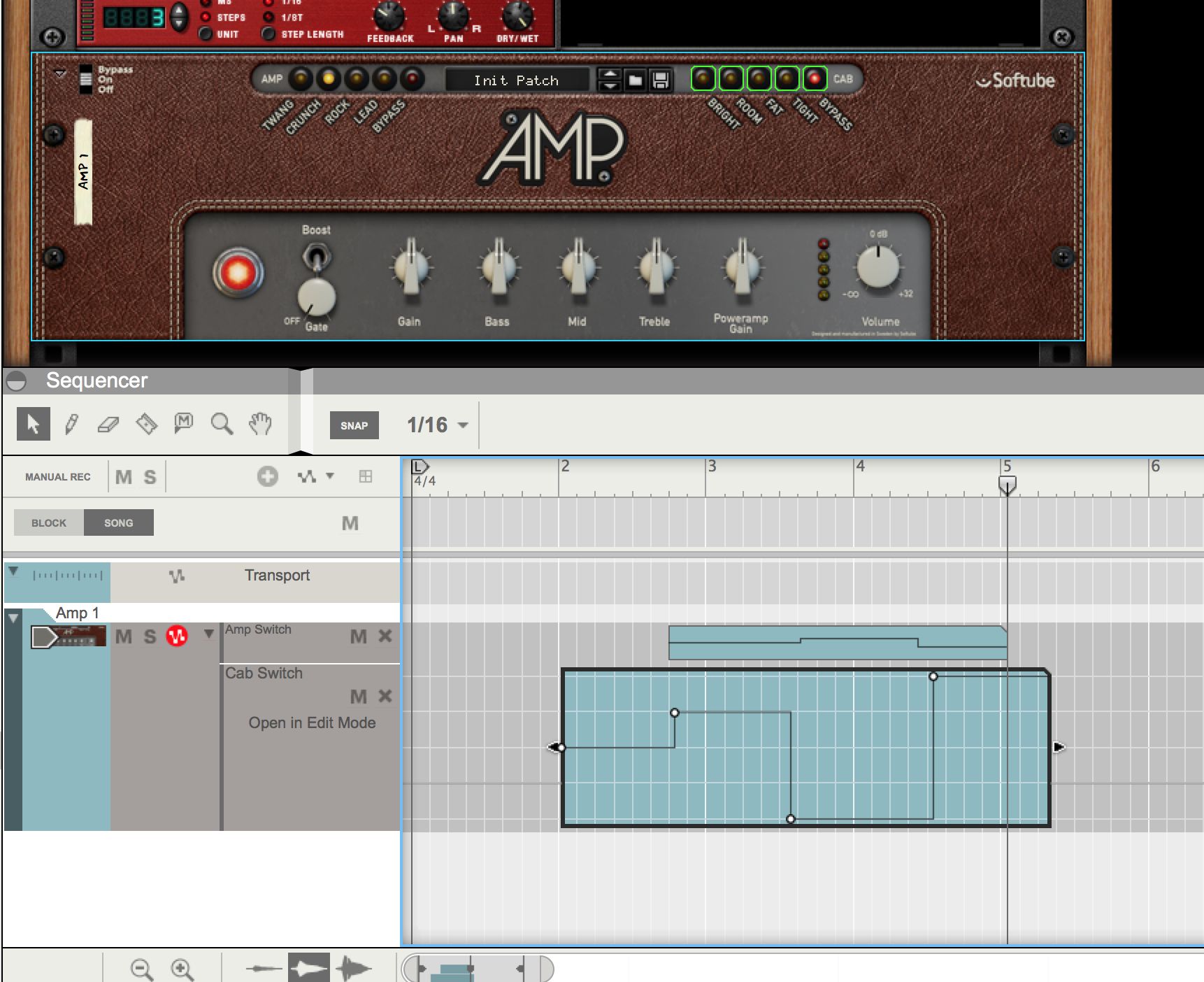Screen dimensions: 1204x982
Task: Open Cab Switch in Edit Mode
Action: 312,723
